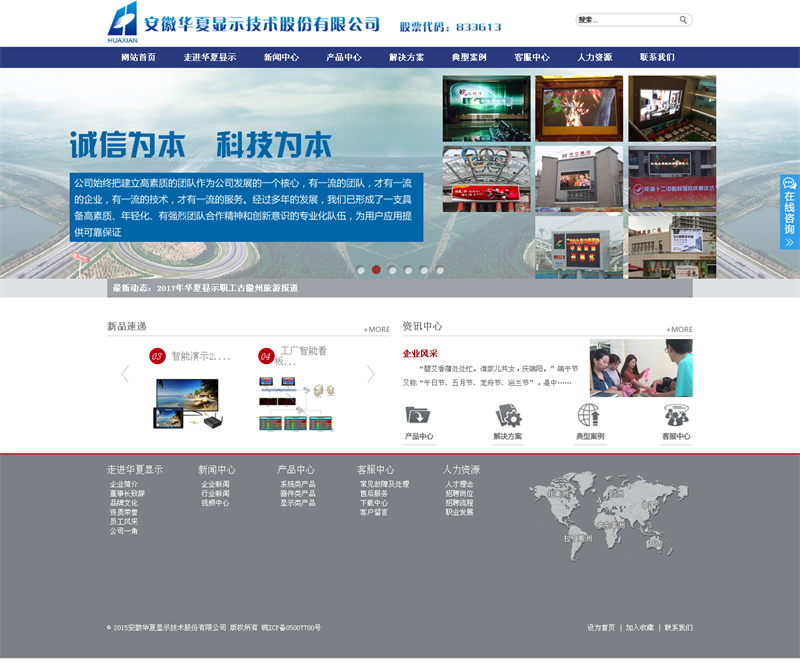Open 走进华夏显示 navigation menu
The image size is (800, 667).
(x=210, y=57)
